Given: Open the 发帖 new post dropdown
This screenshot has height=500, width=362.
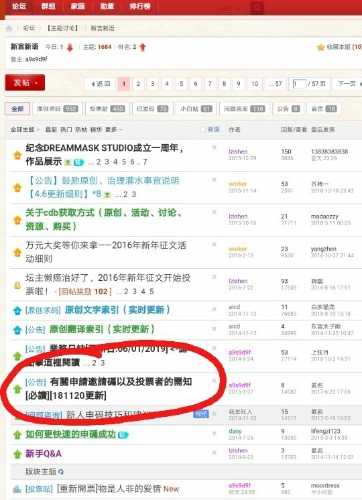Looking at the screenshot, I should [25, 82].
